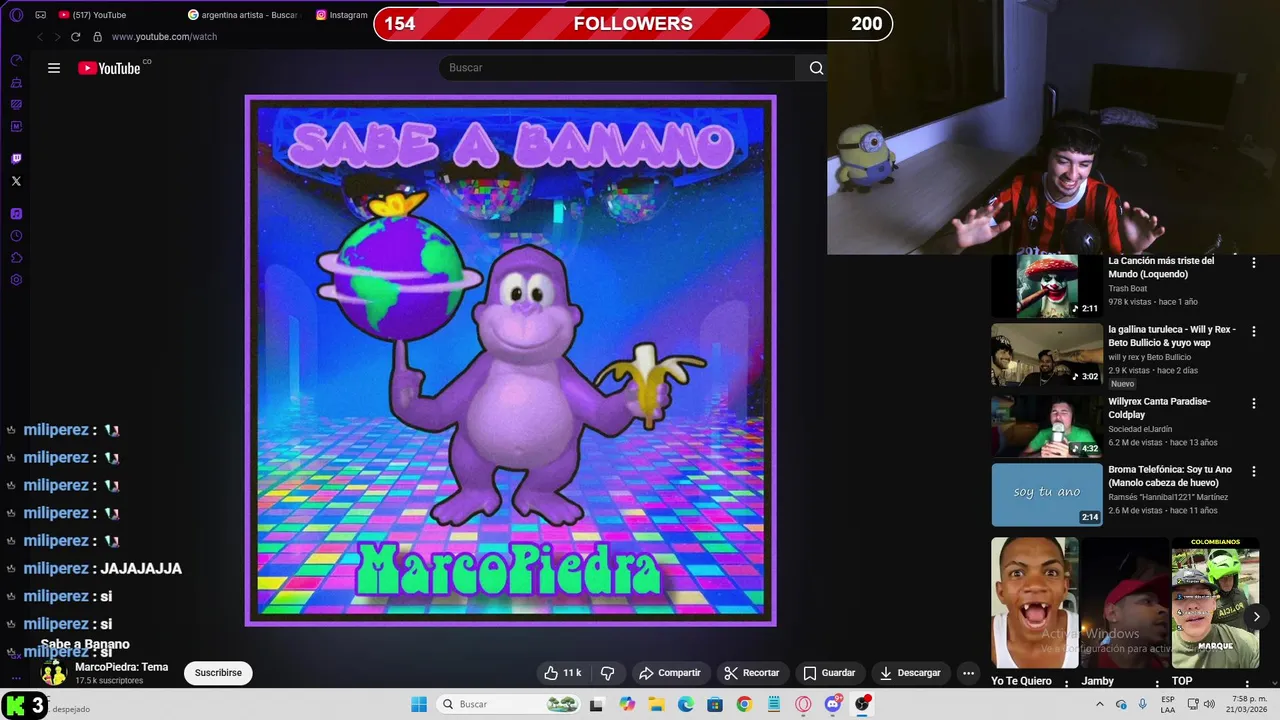The width and height of the screenshot is (1280, 720).
Task: Open the History clock icon in sidebar
Action: click(x=16, y=236)
